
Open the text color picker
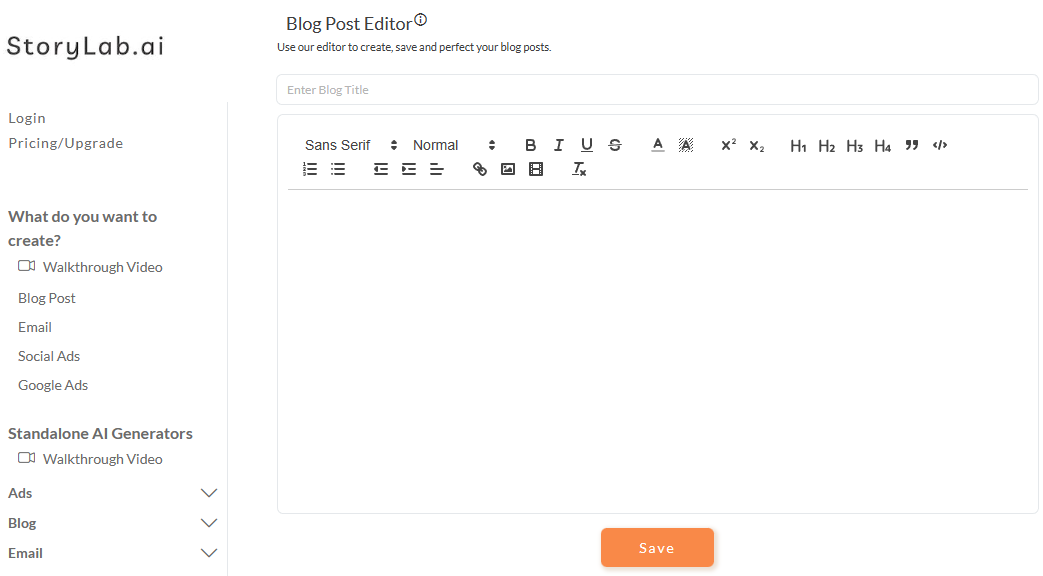[658, 145]
